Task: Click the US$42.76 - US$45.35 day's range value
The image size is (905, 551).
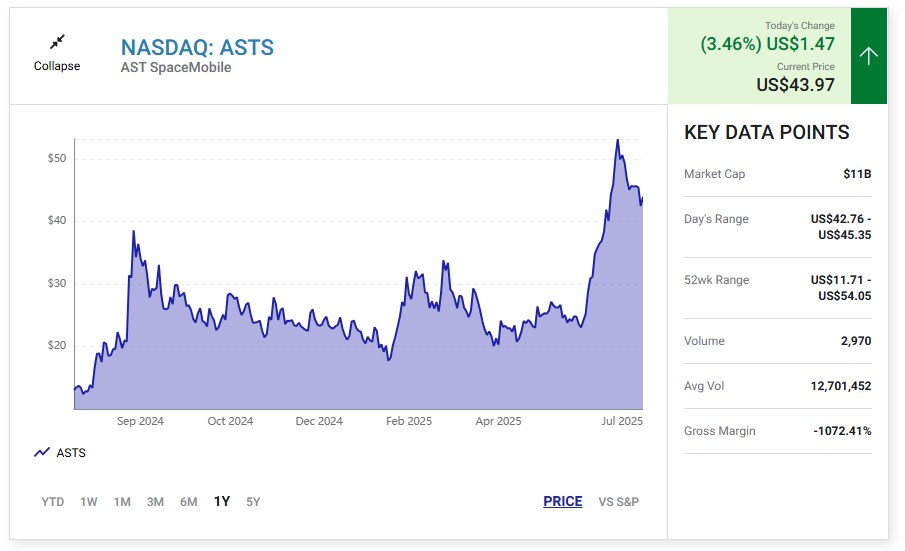Action: 841,227
